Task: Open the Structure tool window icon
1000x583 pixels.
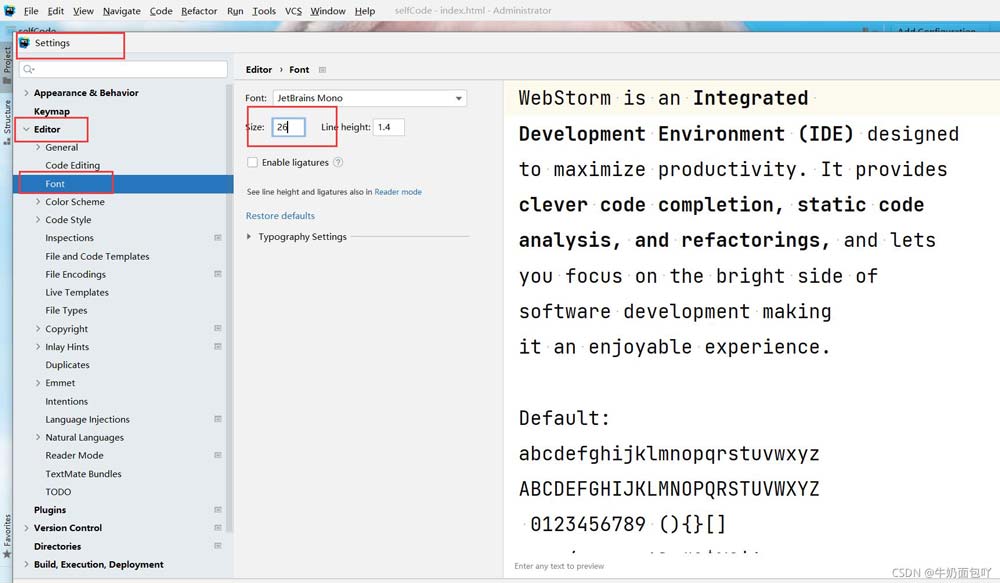Action: (x=8, y=122)
